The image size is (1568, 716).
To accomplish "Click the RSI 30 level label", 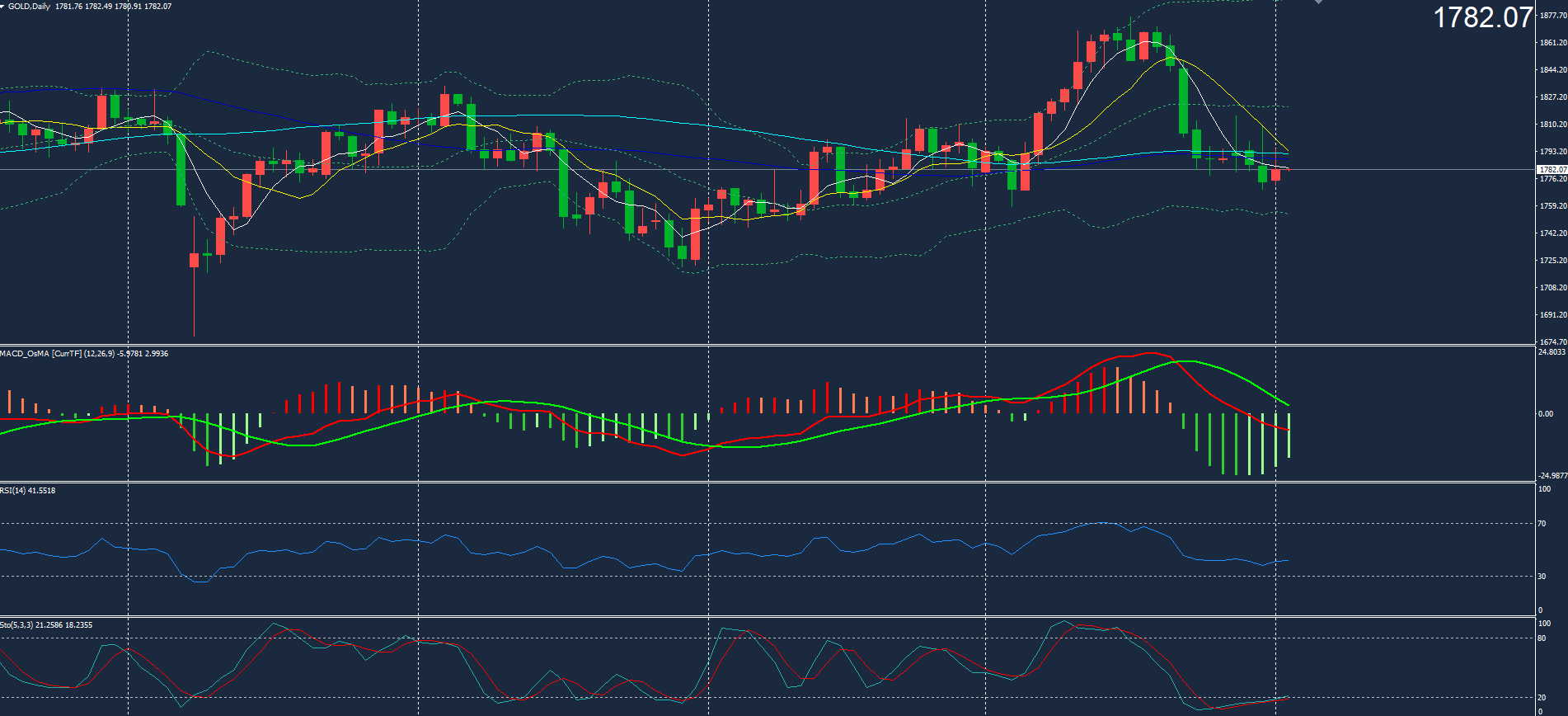I will click(x=1542, y=576).
